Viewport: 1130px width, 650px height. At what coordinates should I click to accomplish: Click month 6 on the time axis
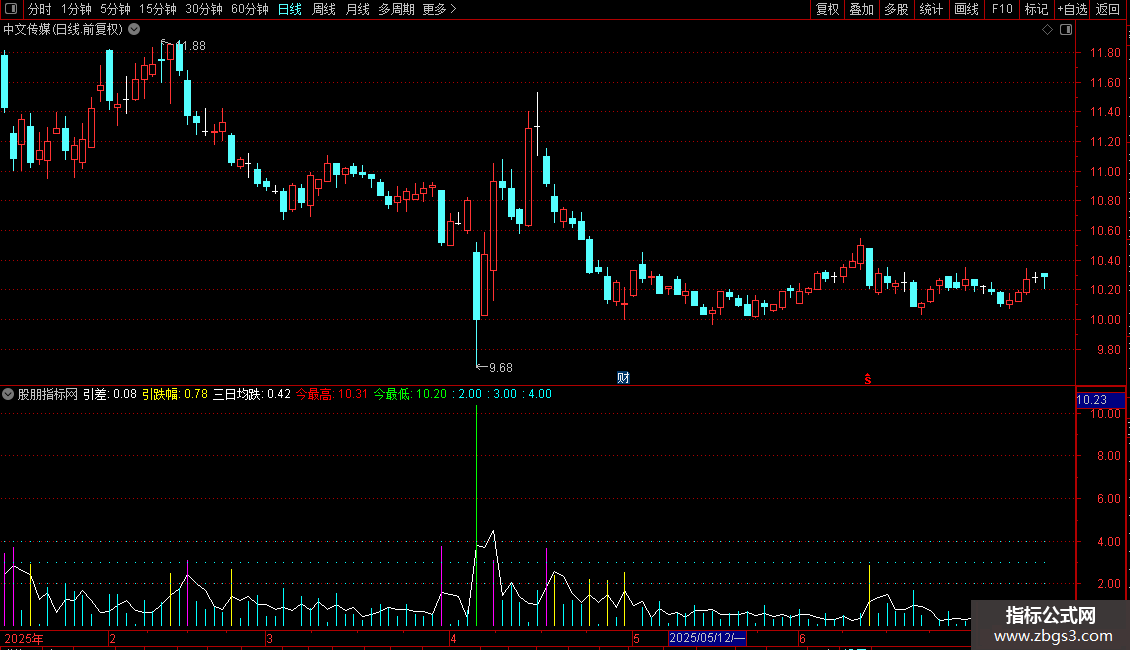(801, 638)
